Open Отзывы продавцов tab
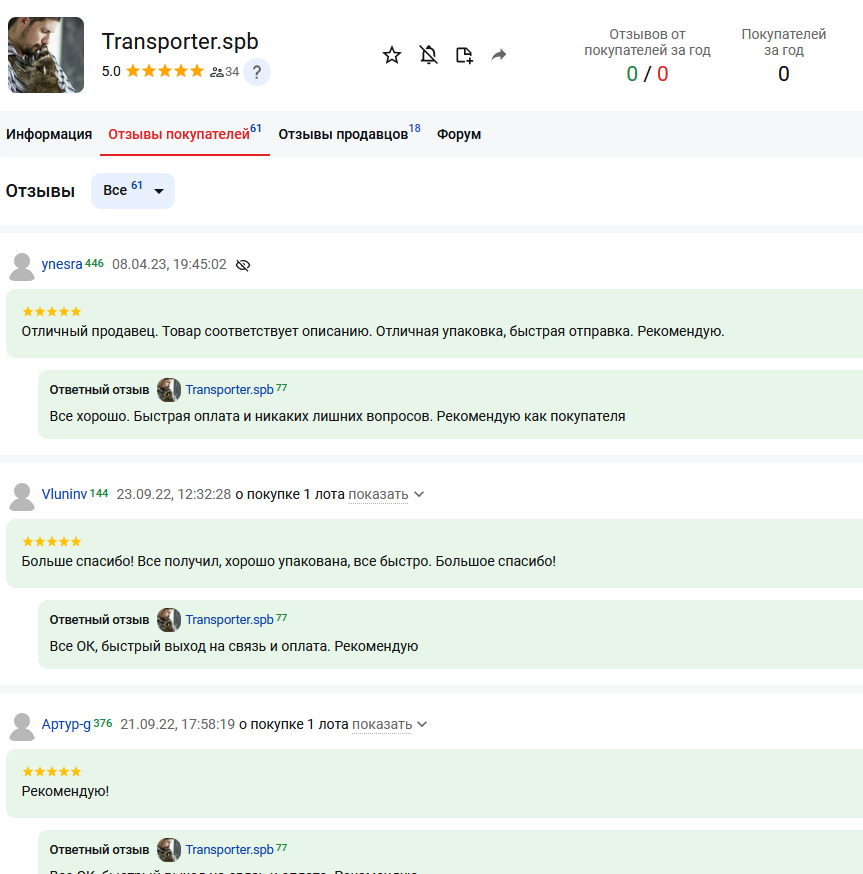Screen dimensions: 863x874 pyautogui.click(x=343, y=134)
